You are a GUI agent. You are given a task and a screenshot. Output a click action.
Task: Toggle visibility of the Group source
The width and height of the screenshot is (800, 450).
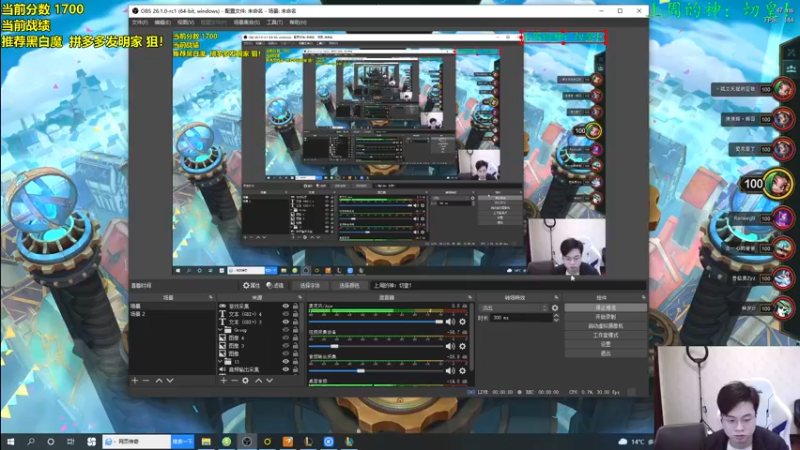pyautogui.click(x=286, y=330)
